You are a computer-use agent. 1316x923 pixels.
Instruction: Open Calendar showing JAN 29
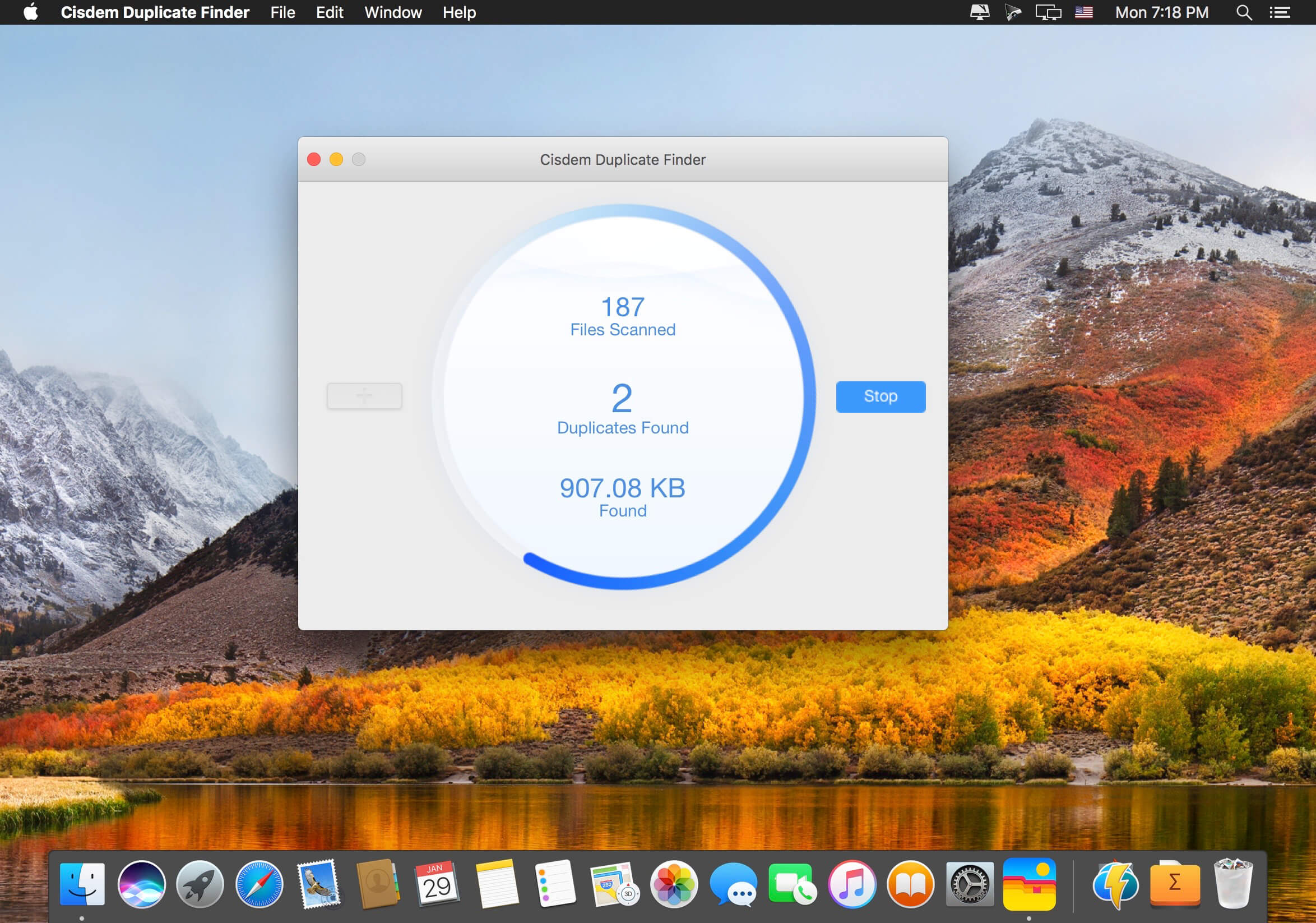pos(437,885)
